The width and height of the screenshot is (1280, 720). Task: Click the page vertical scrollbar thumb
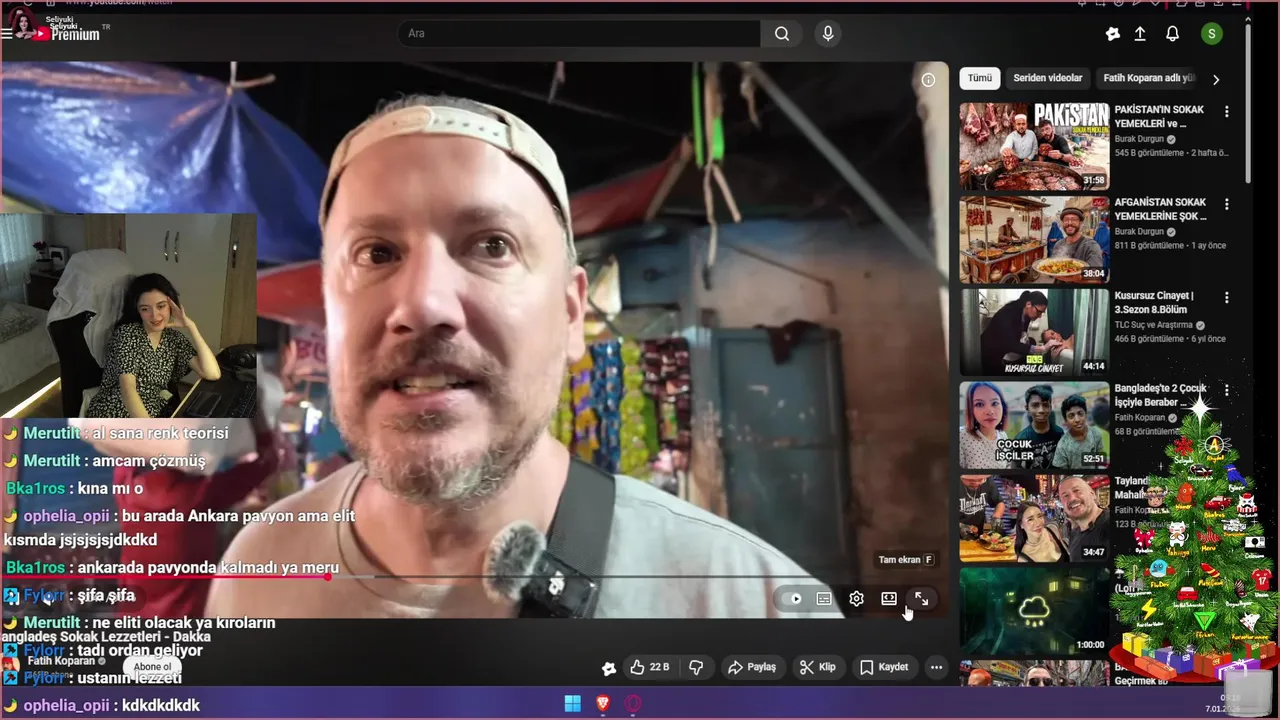pos(1248,102)
